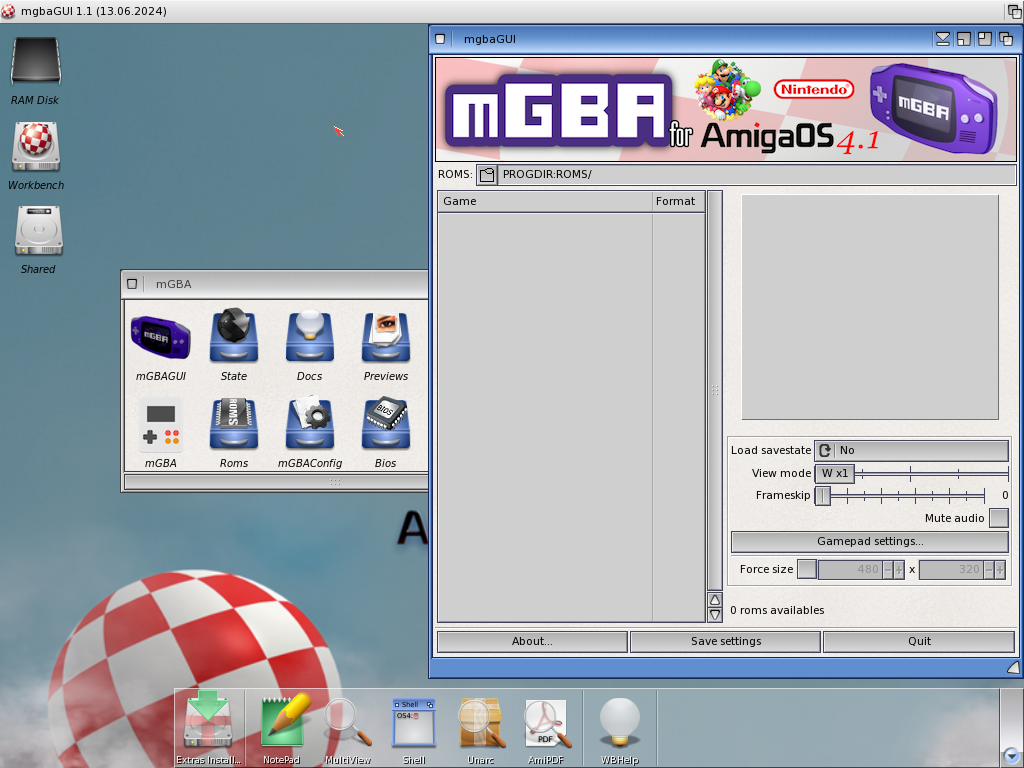This screenshot has height=768, width=1024.
Task: Click the Game column header
Action: point(544,201)
